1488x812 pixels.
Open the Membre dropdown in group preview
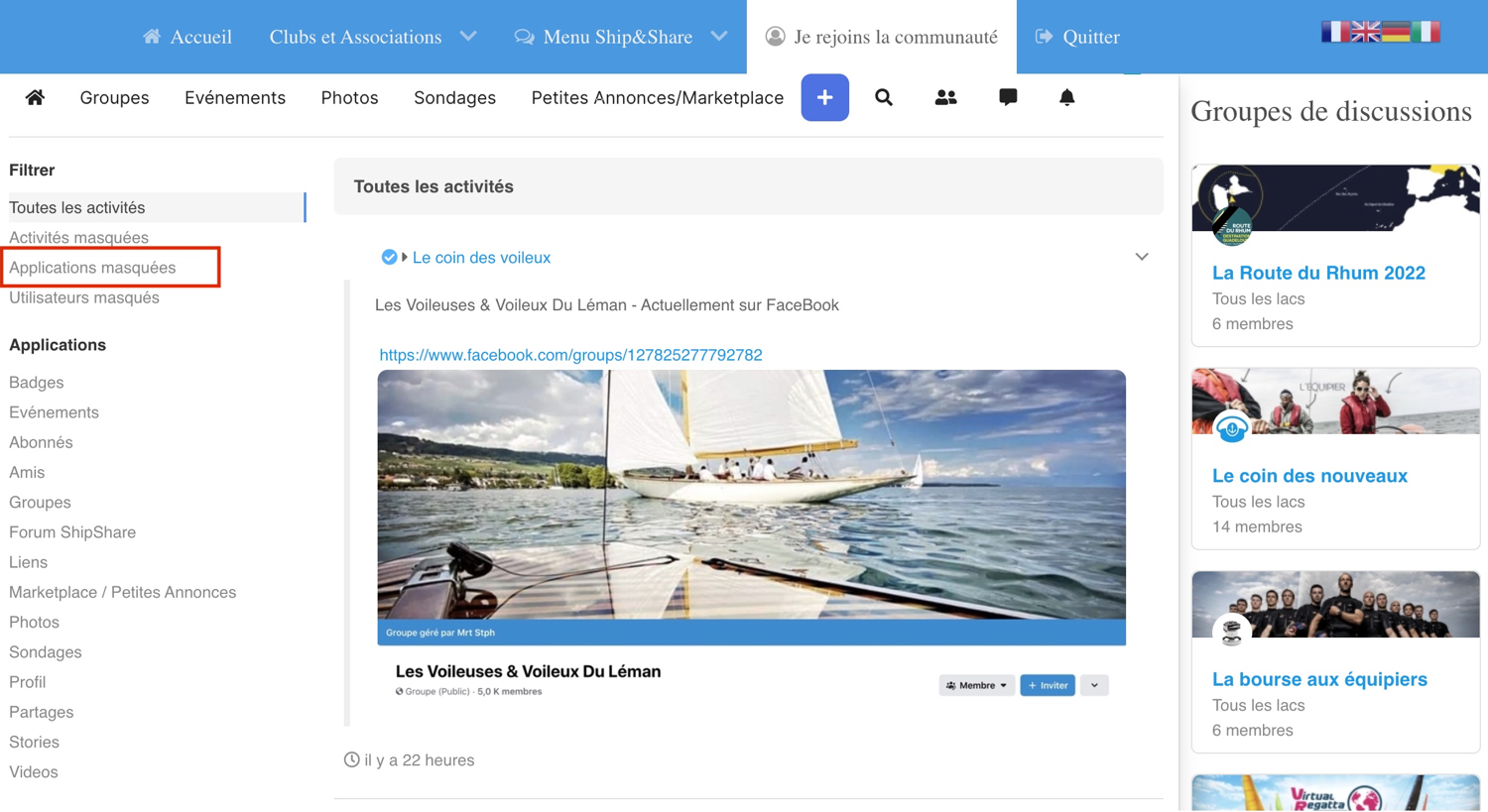(x=976, y=685)
